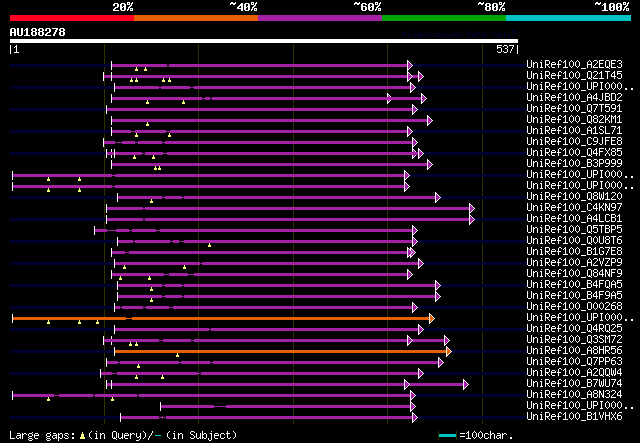Click the cyan 100char scale bar
This screenshot has height=443, width=640.
coord(447,436)
